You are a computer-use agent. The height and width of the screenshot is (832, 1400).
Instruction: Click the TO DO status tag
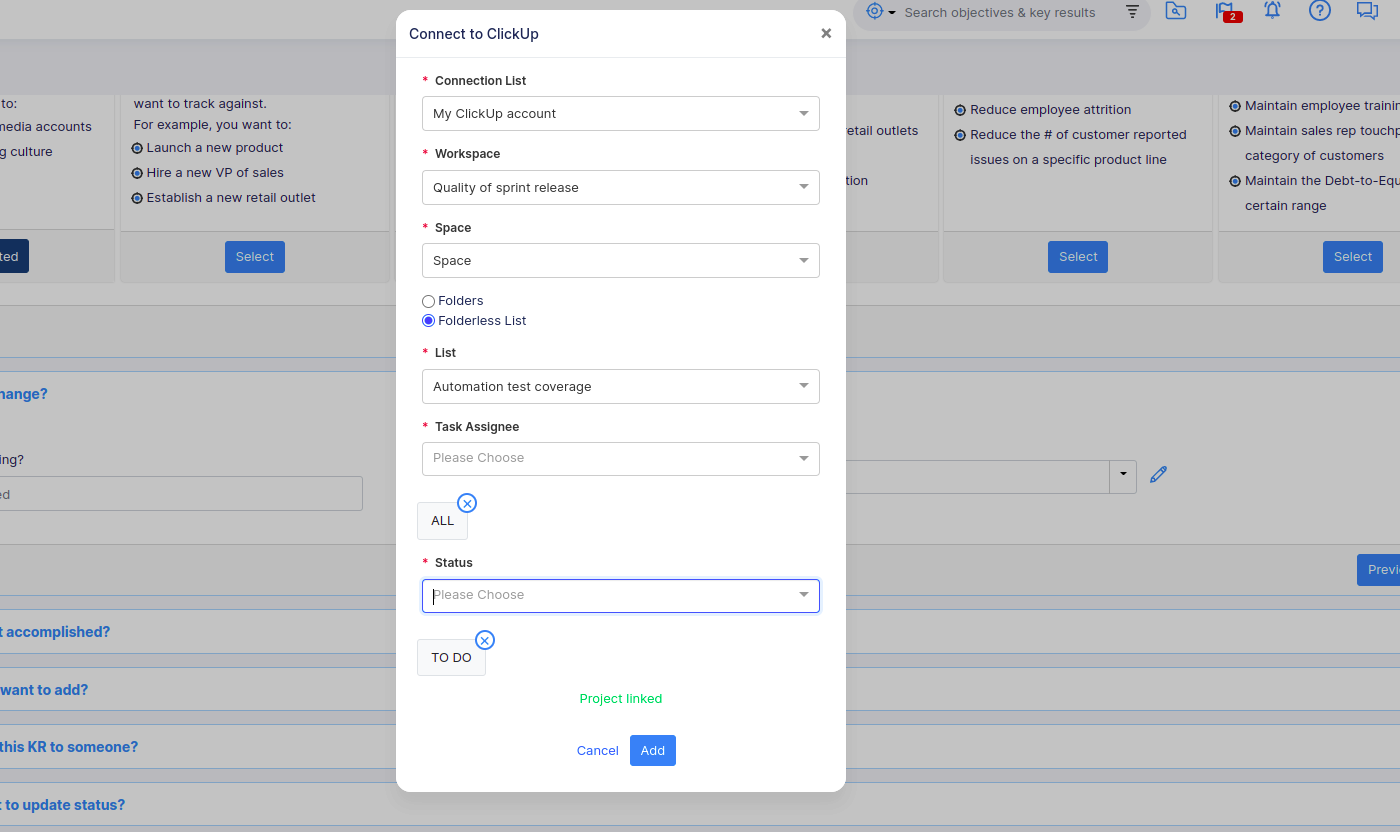tap(451, 657)
